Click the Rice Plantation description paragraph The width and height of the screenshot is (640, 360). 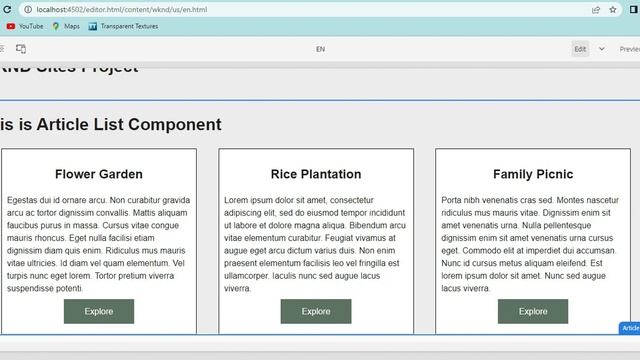click(316, 244)
